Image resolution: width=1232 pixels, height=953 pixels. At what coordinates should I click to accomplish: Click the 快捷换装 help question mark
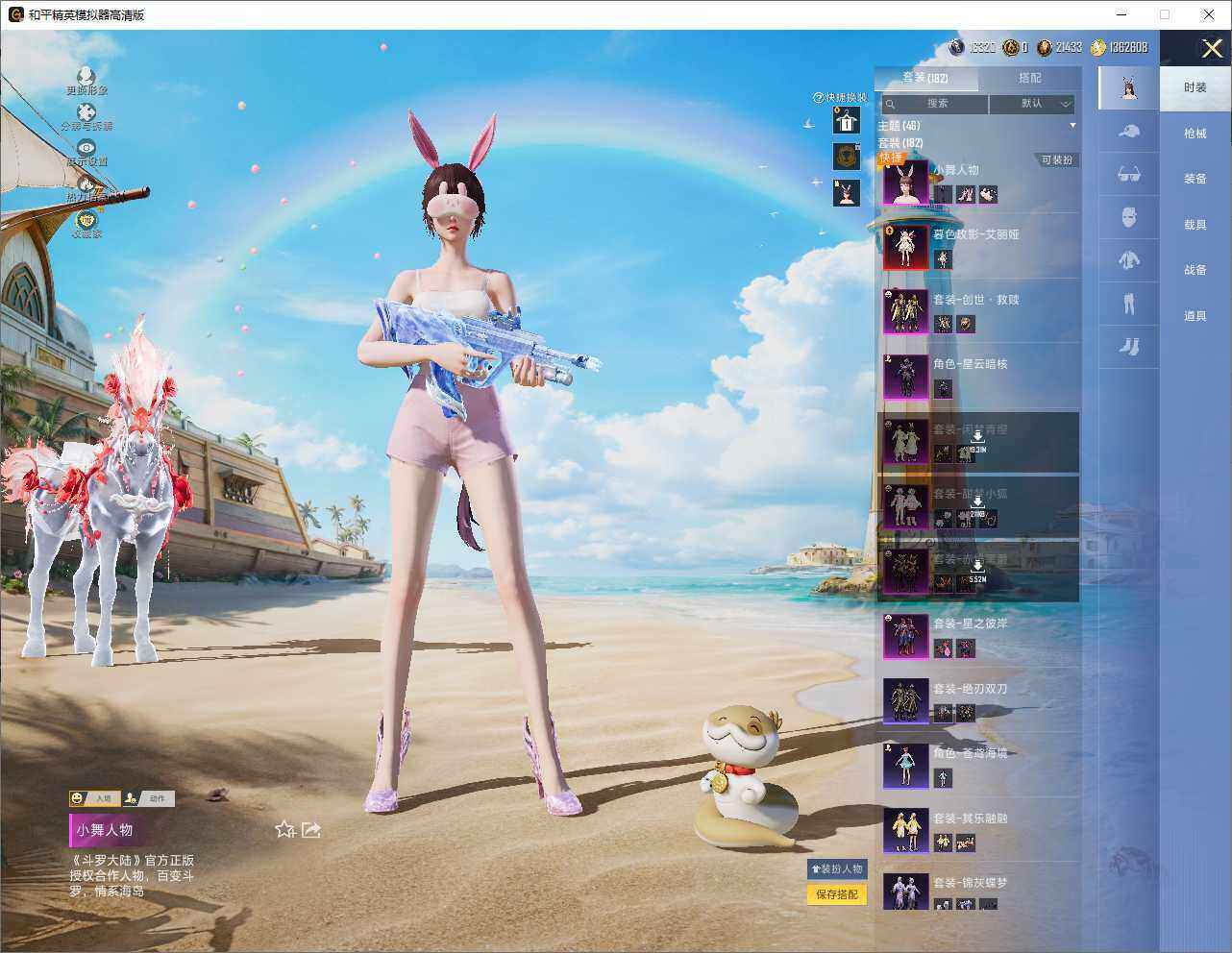(x=819, y=97)
